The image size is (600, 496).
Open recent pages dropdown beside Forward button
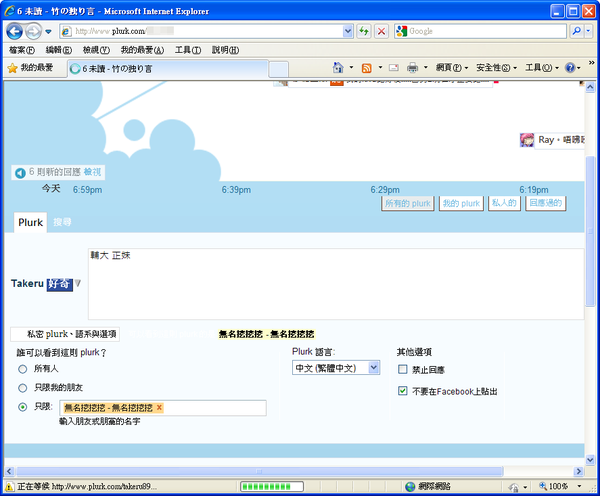(48, 31)
